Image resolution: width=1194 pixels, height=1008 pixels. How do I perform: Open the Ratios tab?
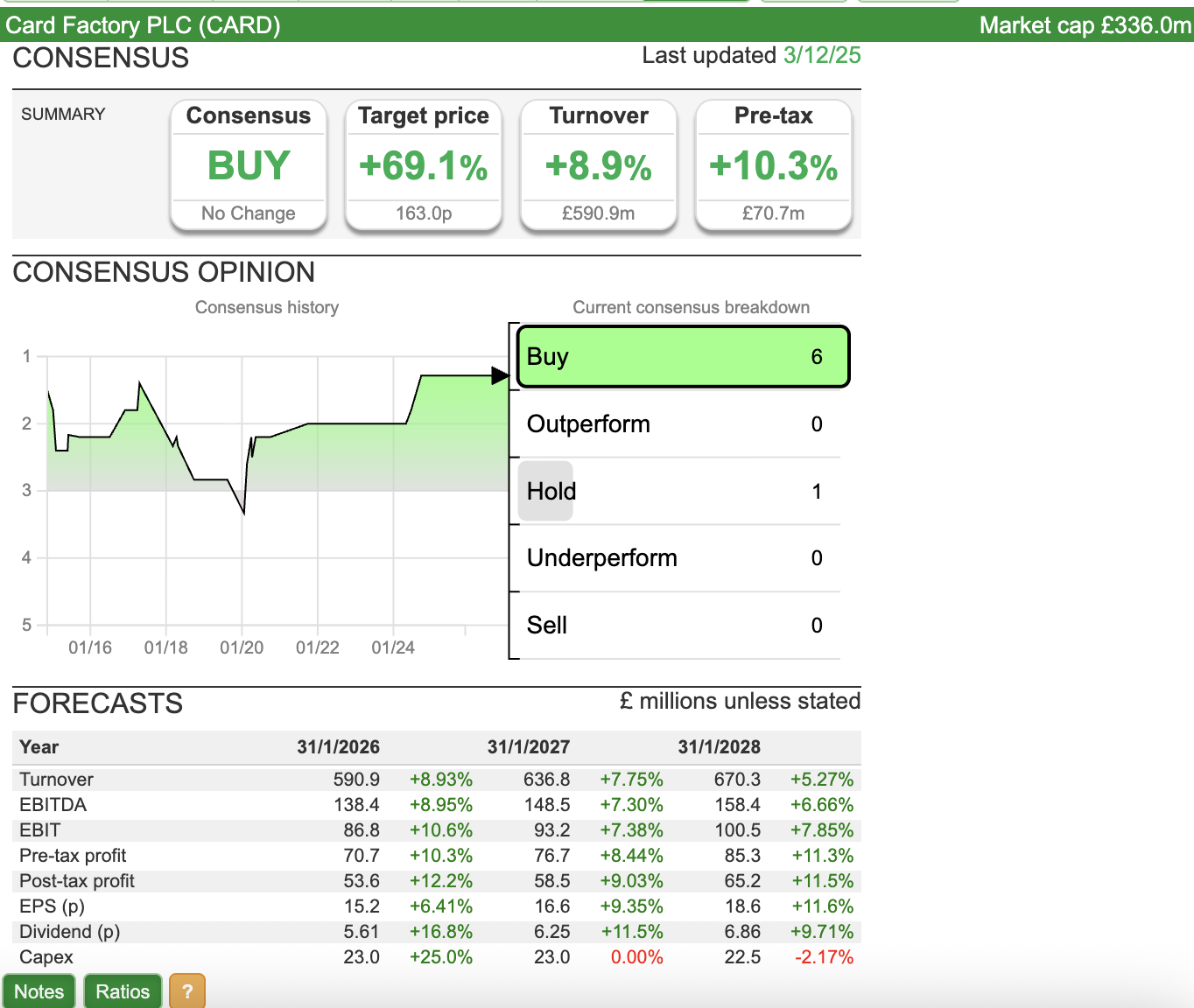[123, 991]
